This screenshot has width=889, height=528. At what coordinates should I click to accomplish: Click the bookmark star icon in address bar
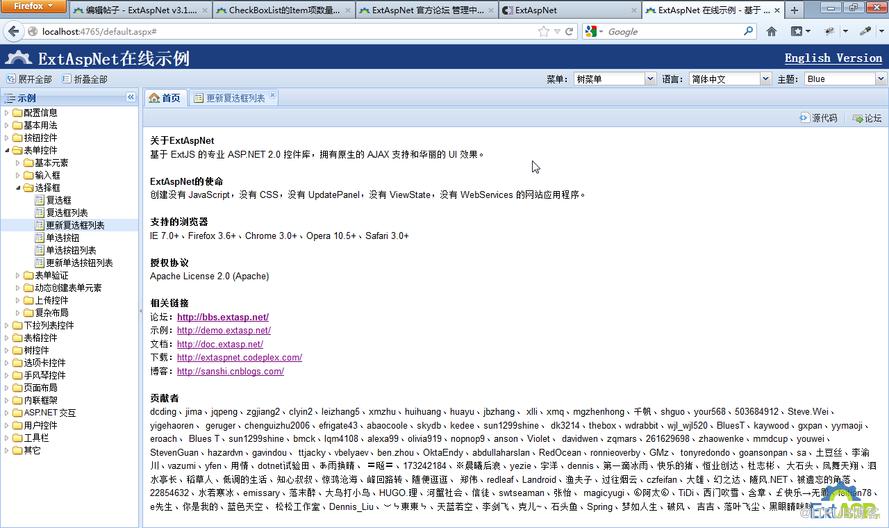point(544,32)
